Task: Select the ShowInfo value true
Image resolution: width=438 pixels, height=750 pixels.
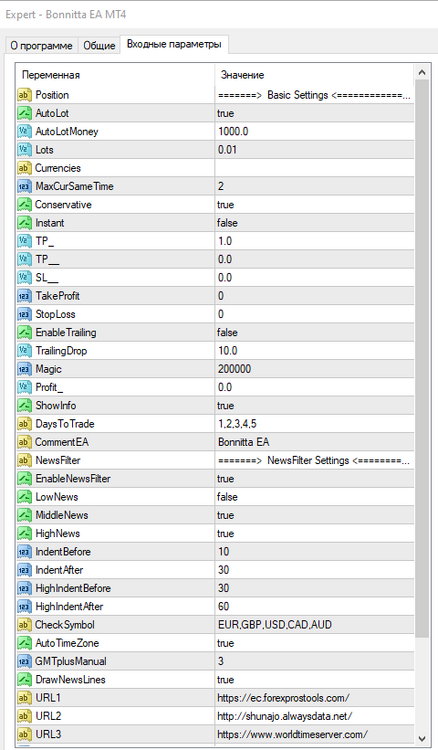Action: 226,406
